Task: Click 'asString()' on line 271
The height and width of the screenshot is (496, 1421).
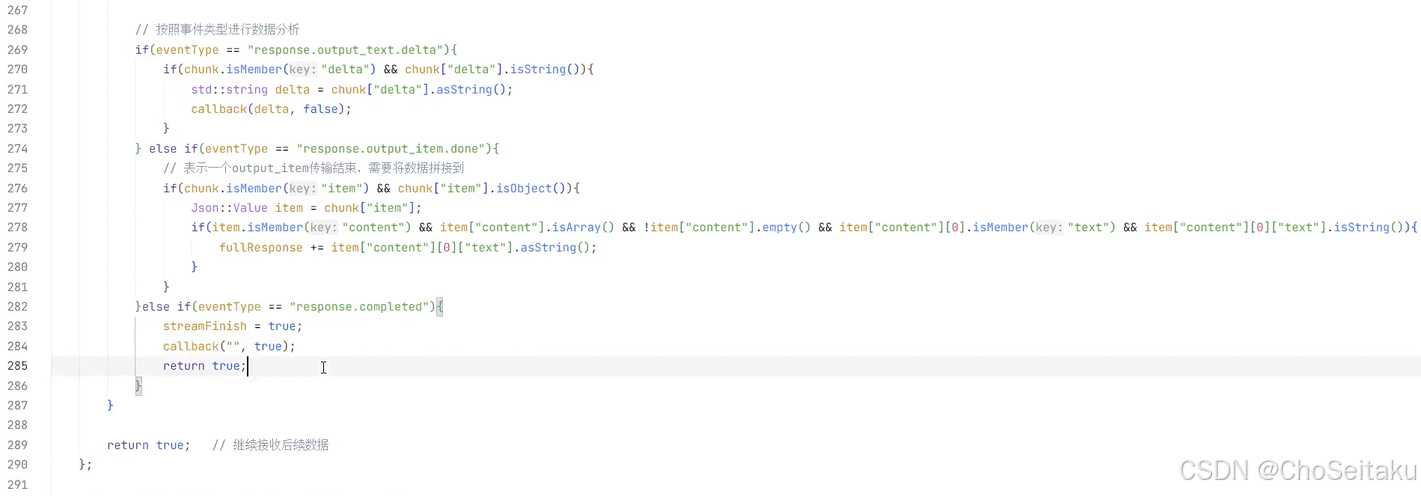Action: 473,89
